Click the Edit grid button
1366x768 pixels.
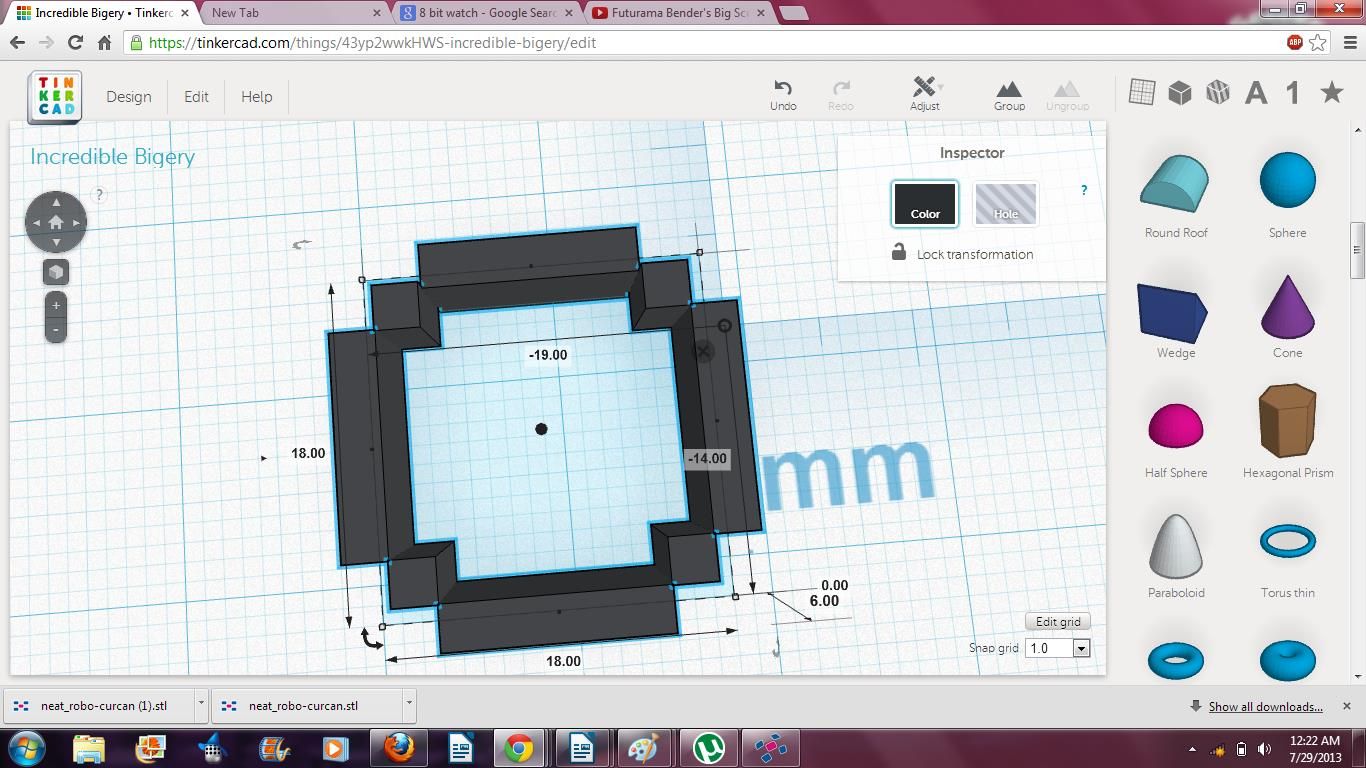(1057, 621)
